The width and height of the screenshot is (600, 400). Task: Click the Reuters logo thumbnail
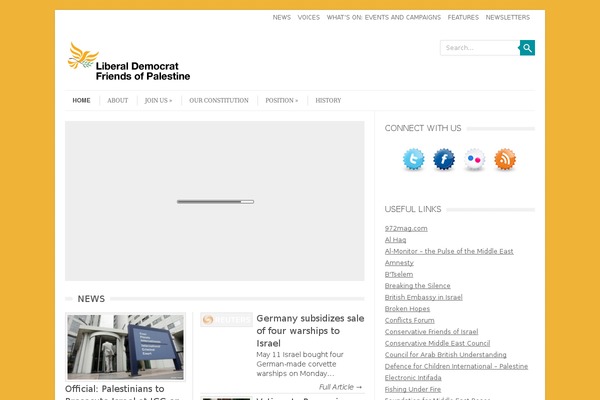coord(227,319)
